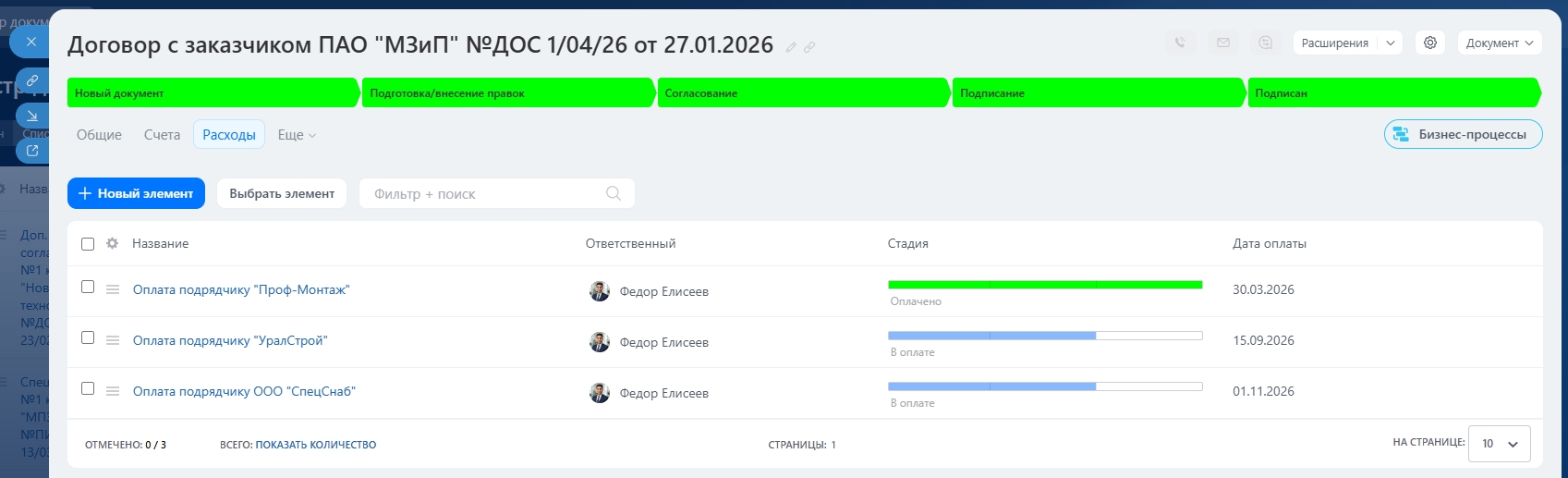
Task: Click the phone call icon in header
Action: click(x=1180, y=43)
